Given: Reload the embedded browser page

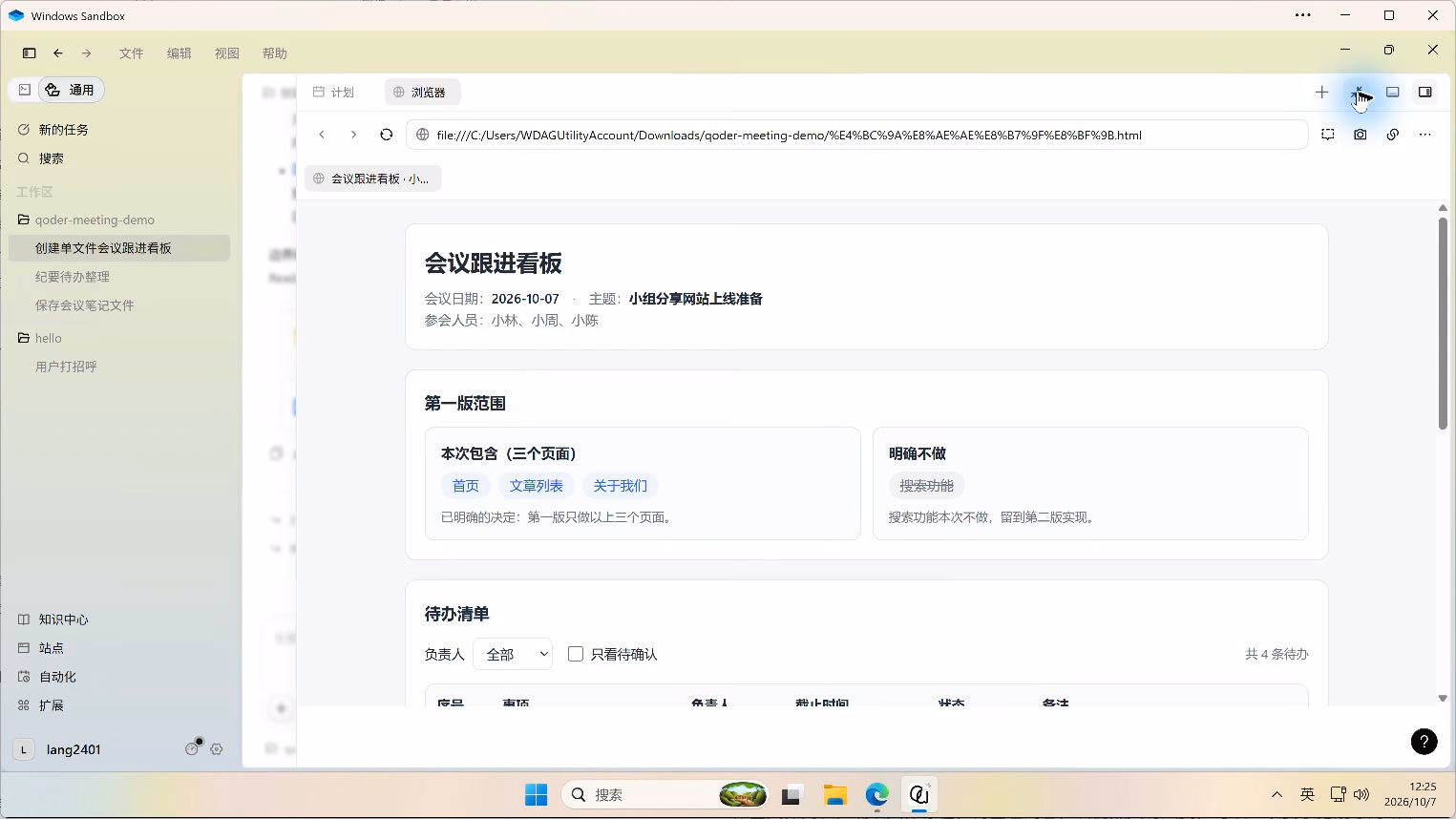Looking at the screenshot, I should tap(386, 135).
